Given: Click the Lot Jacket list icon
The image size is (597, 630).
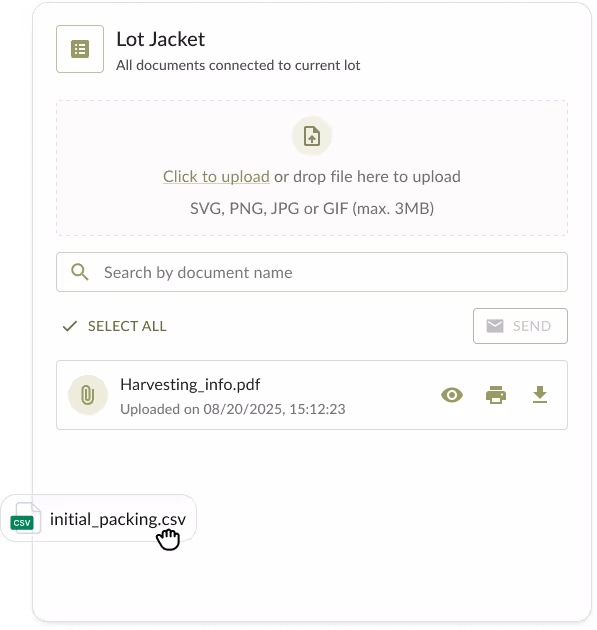Looking at the screenshot, I should click(80, 49).
